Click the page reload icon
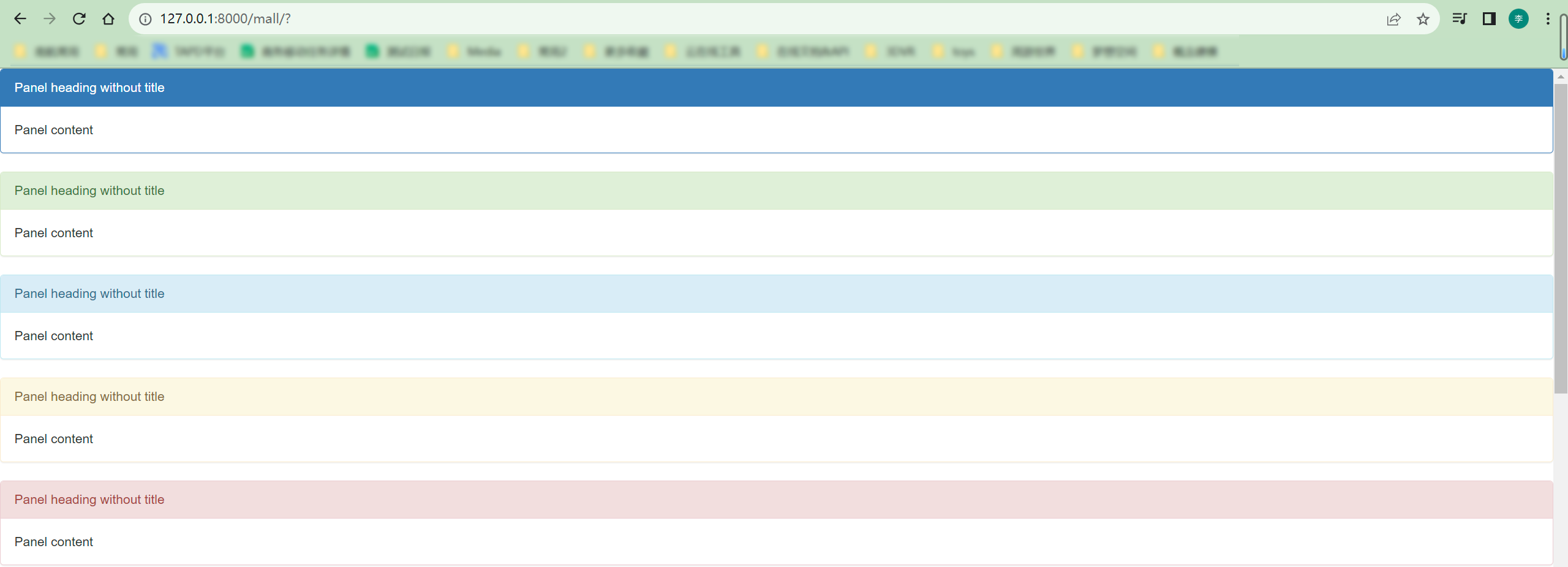The width and height of the screenshot is (1568, 567). pos(79,18)
